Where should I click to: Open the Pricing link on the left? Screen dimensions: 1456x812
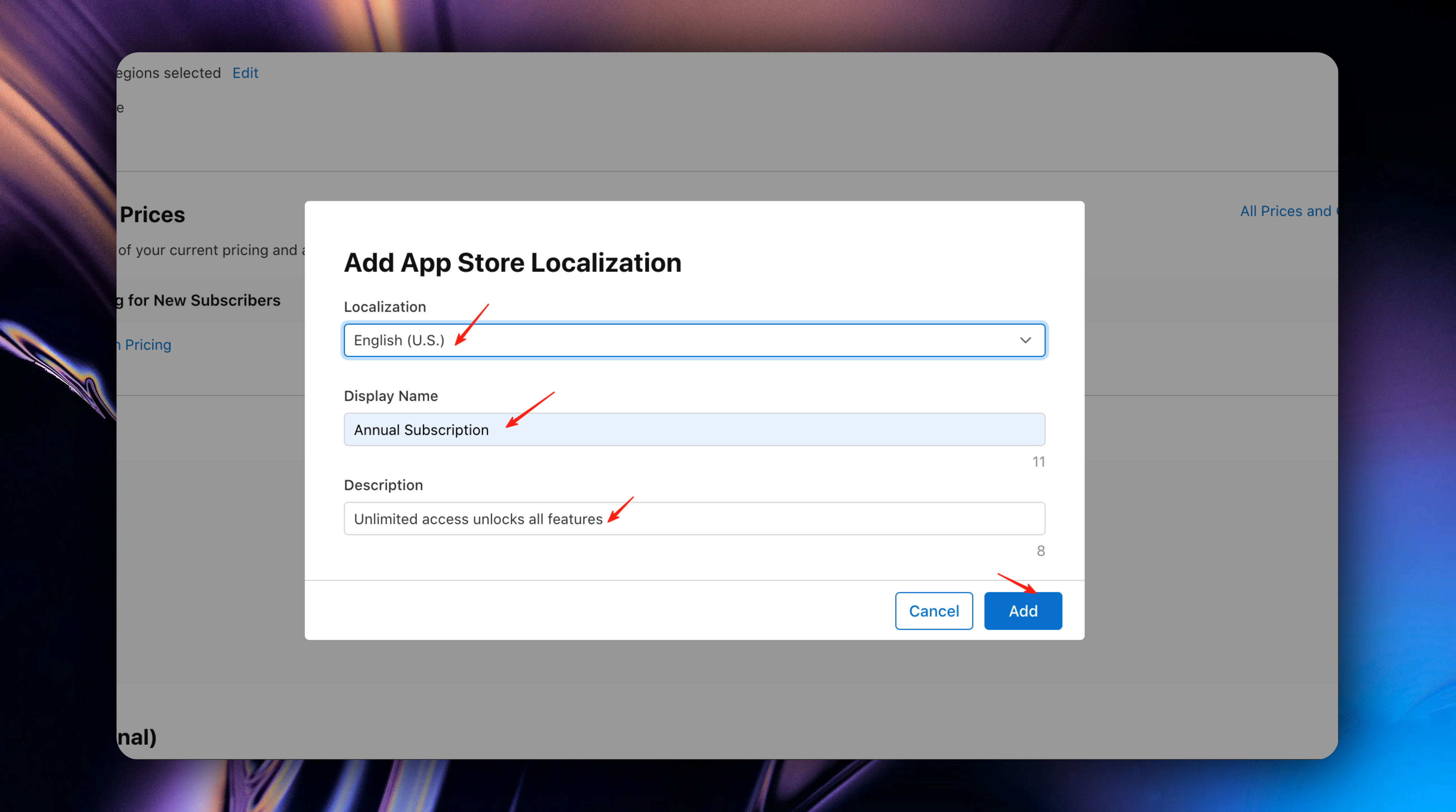pos(143,344)
